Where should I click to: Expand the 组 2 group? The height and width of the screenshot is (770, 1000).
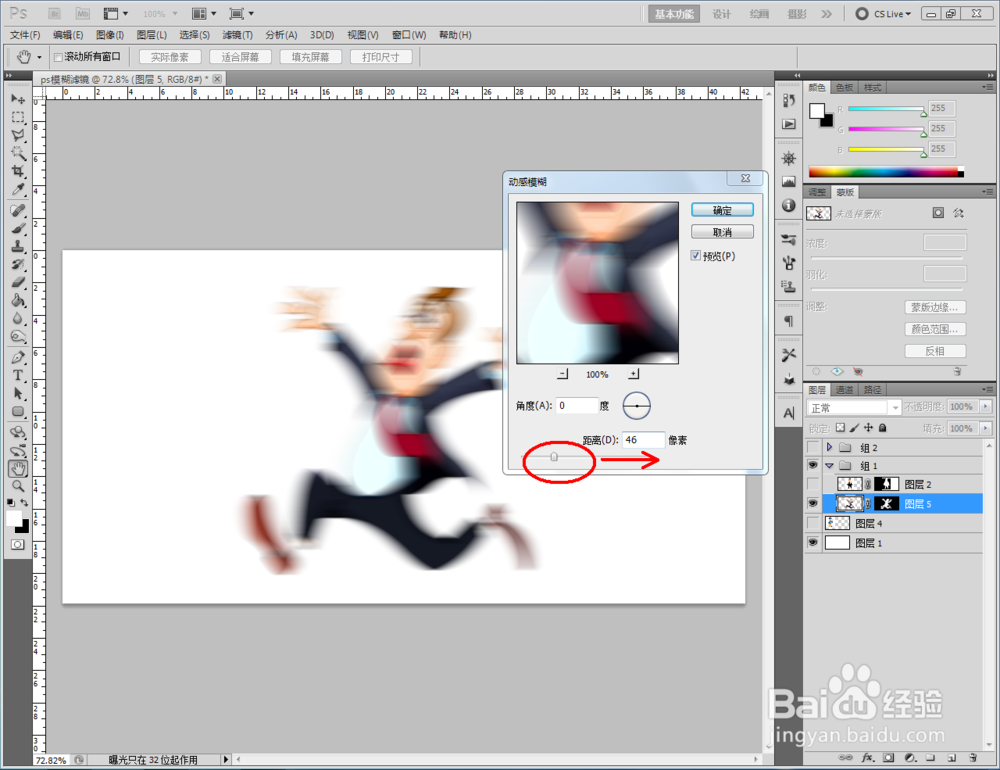829,448
